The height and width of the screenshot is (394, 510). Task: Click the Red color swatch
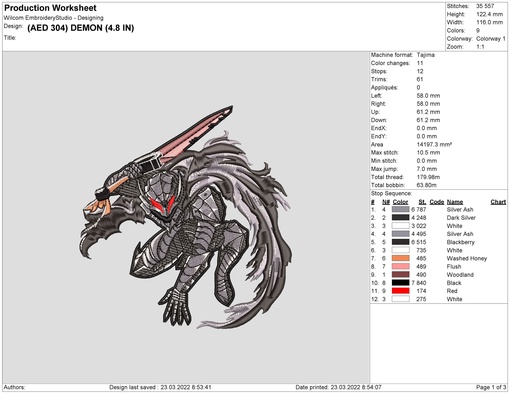(x=400, y=291)
